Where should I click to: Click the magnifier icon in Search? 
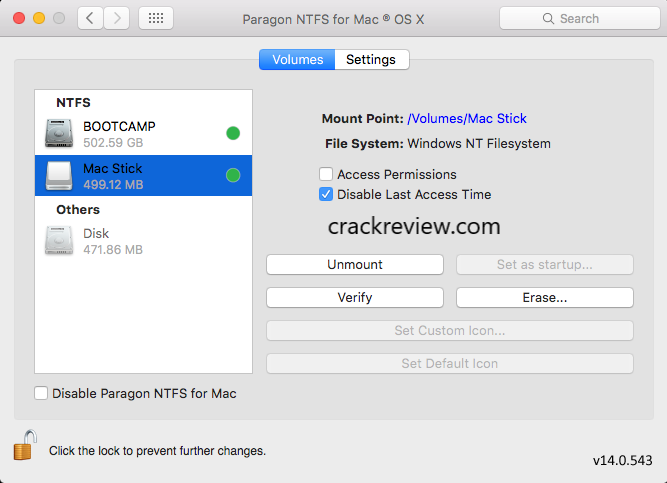(548, 19)
